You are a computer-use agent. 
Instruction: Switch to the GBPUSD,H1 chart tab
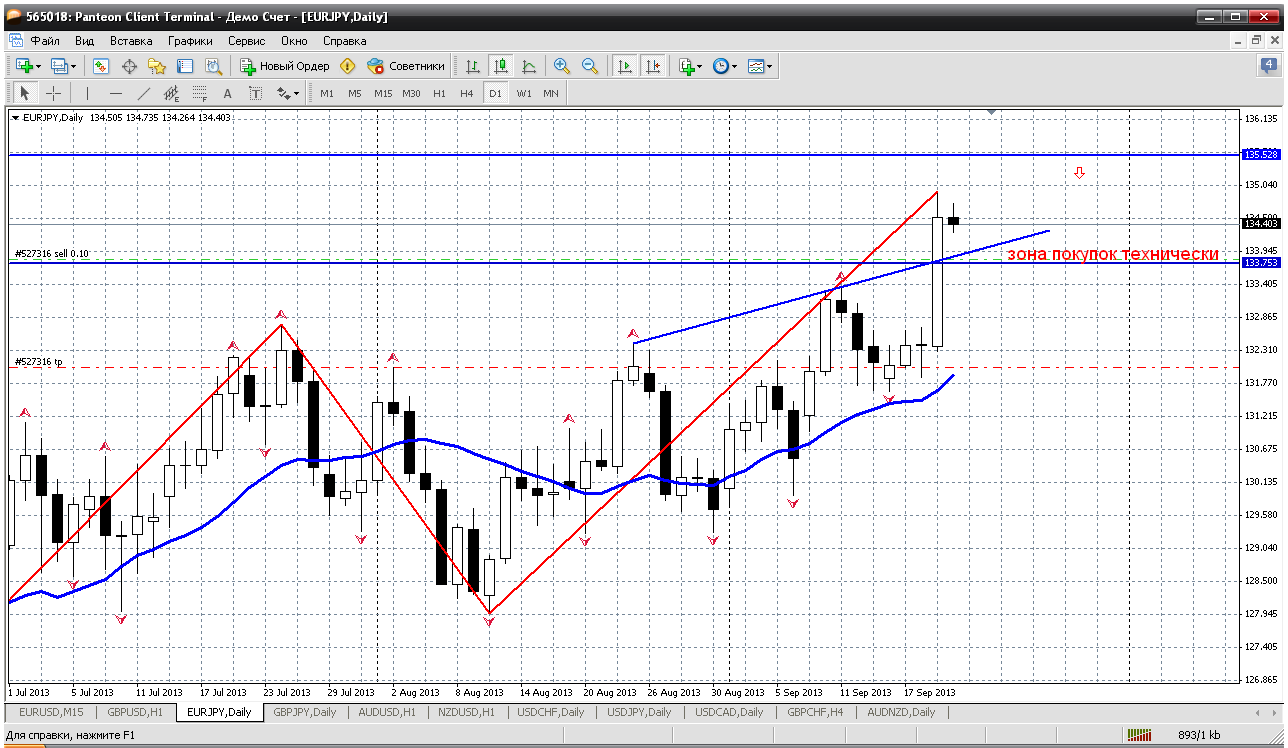click(133, 712)
